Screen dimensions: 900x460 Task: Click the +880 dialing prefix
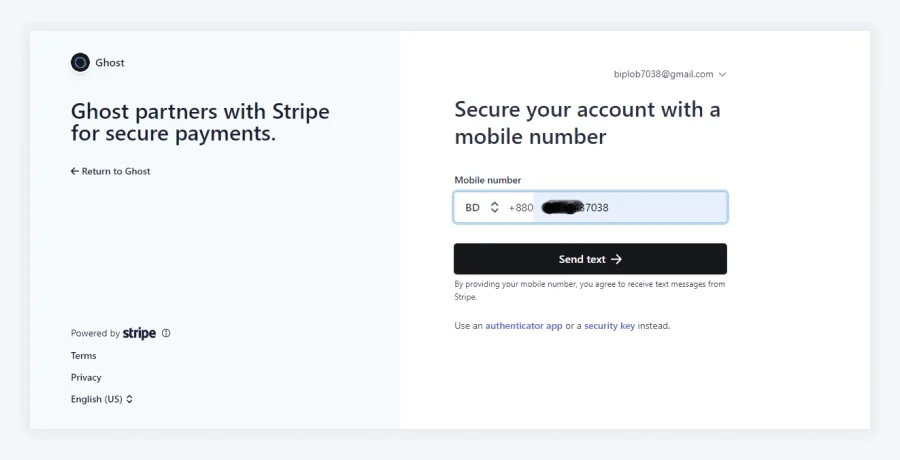521,207
